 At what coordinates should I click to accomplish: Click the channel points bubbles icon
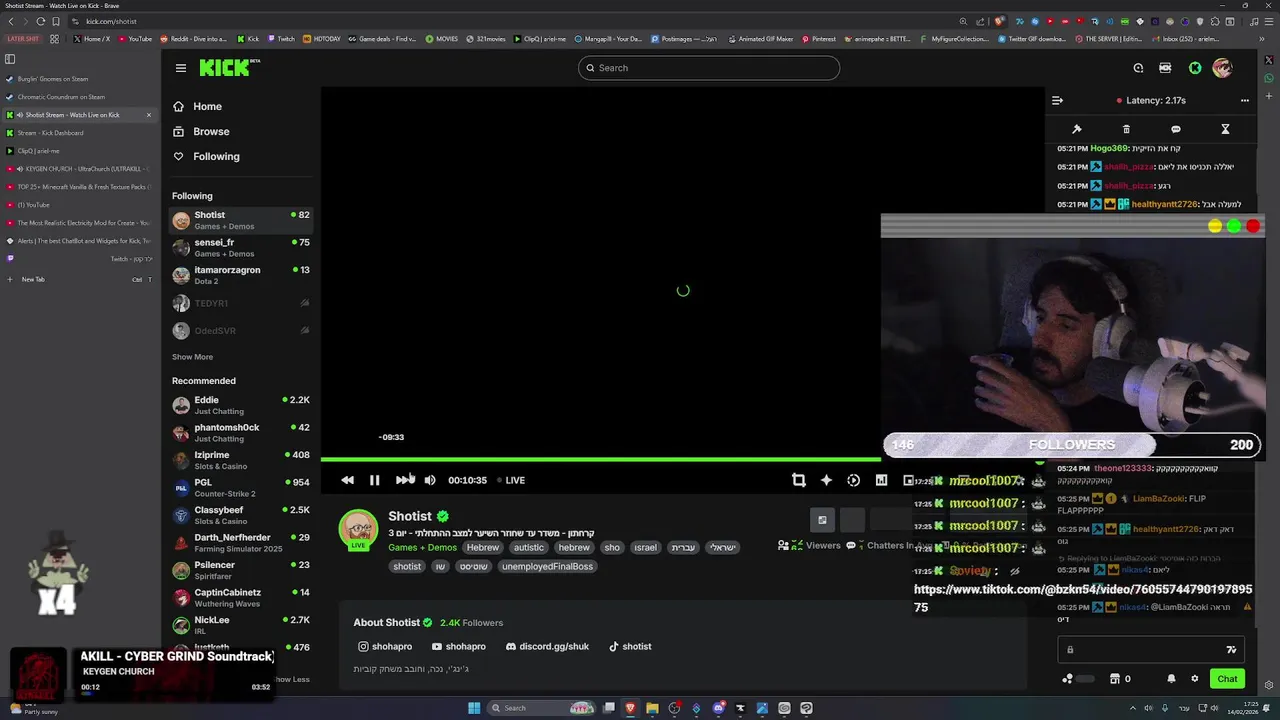click(x=1068, y=679)
